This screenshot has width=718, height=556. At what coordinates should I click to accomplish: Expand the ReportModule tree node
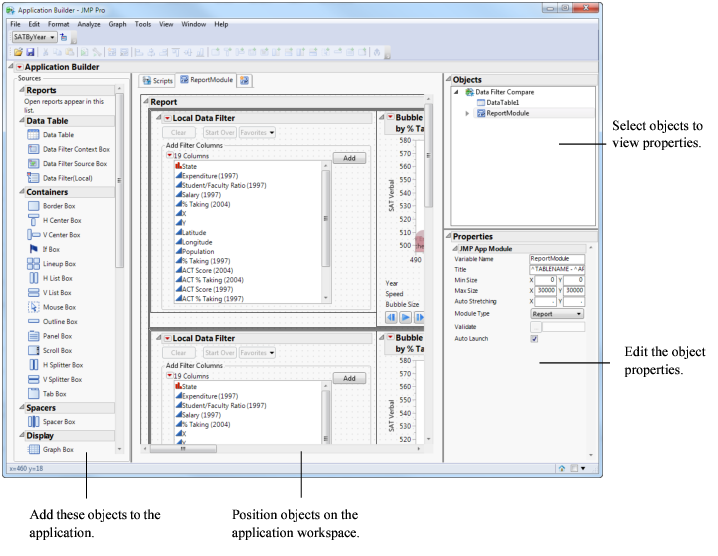pyautogui.click(x=468, y=113)
